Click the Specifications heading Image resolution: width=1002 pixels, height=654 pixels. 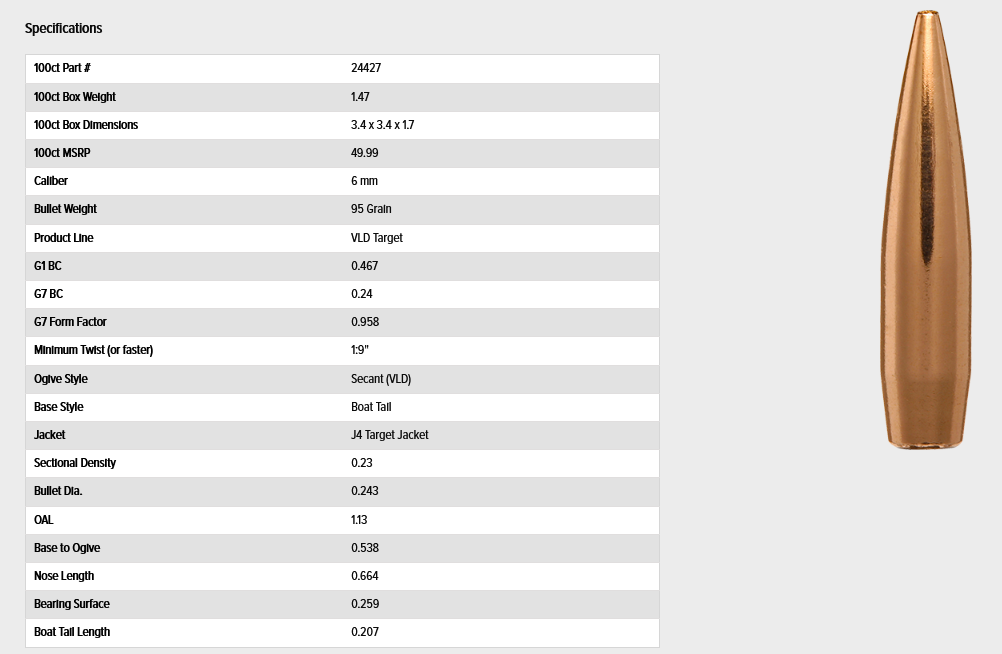pos(63,28)
